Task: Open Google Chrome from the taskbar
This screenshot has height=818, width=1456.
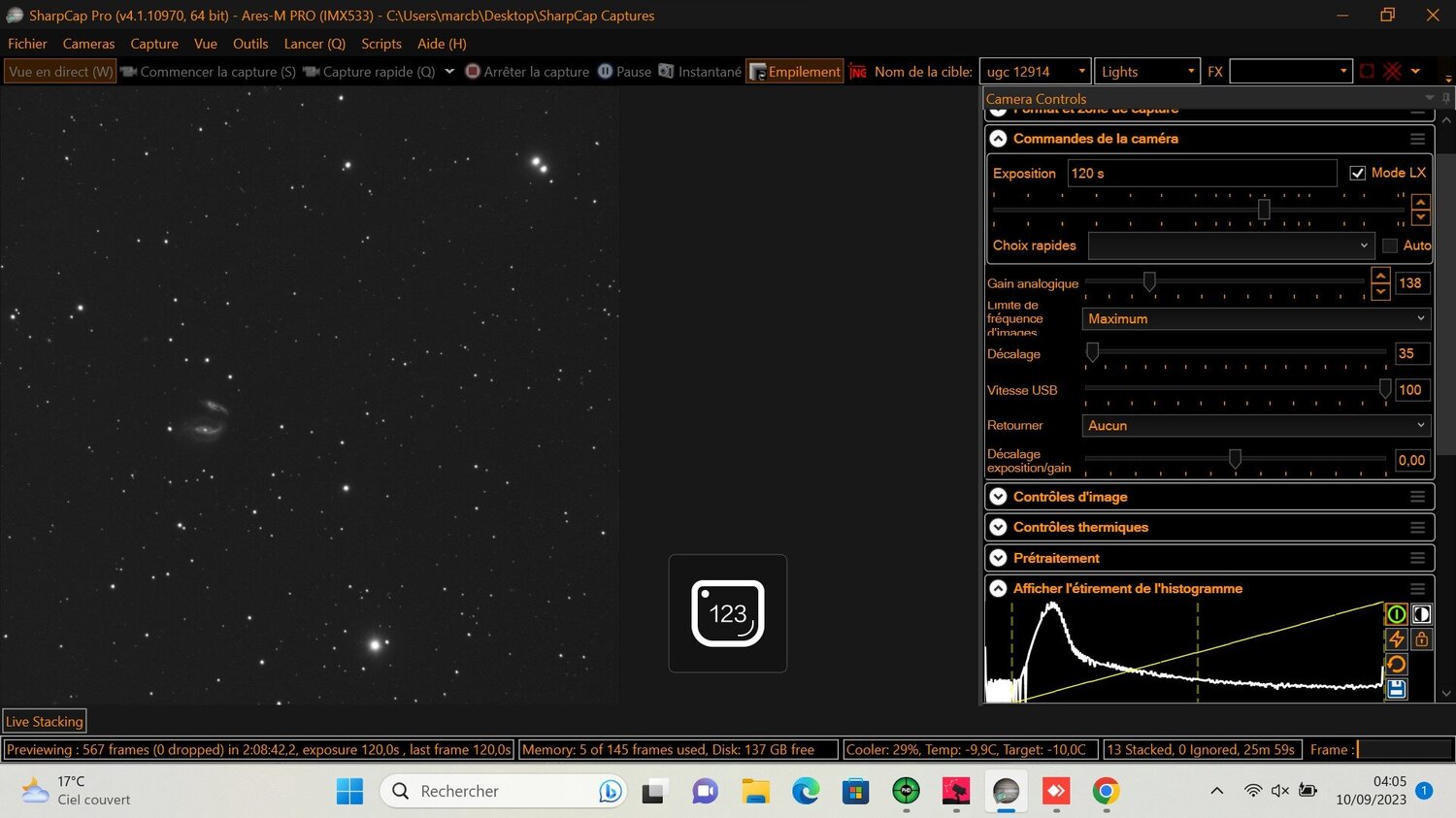Action: tap(1106, 792)
